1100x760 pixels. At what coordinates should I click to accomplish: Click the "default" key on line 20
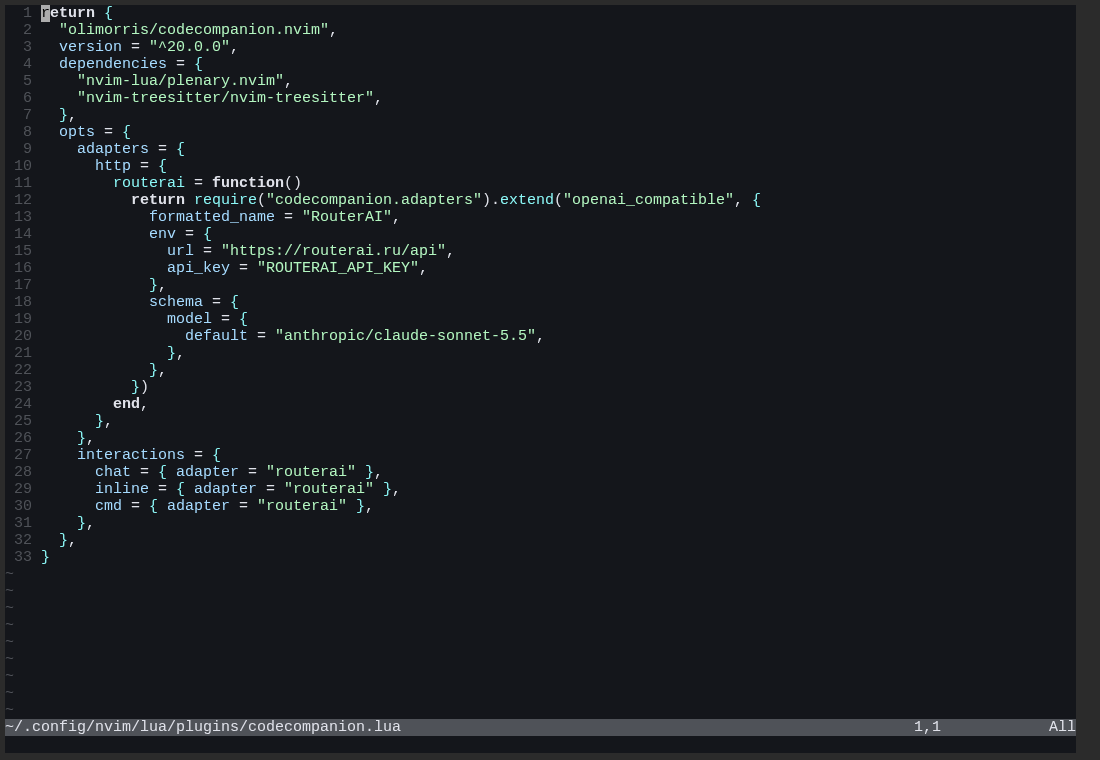point(216,335)
